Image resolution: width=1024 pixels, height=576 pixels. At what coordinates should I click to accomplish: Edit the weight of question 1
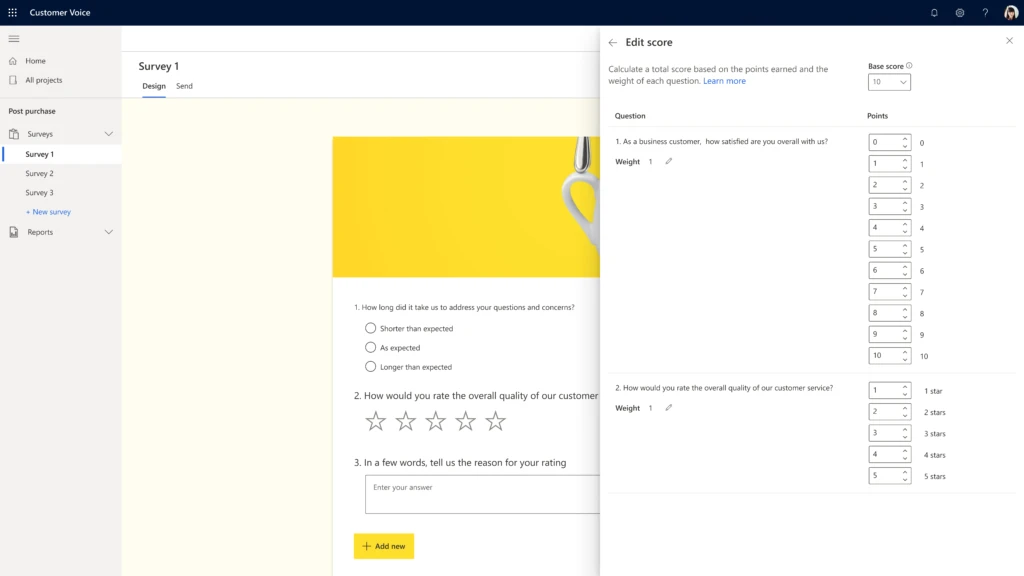coord(668,161)
